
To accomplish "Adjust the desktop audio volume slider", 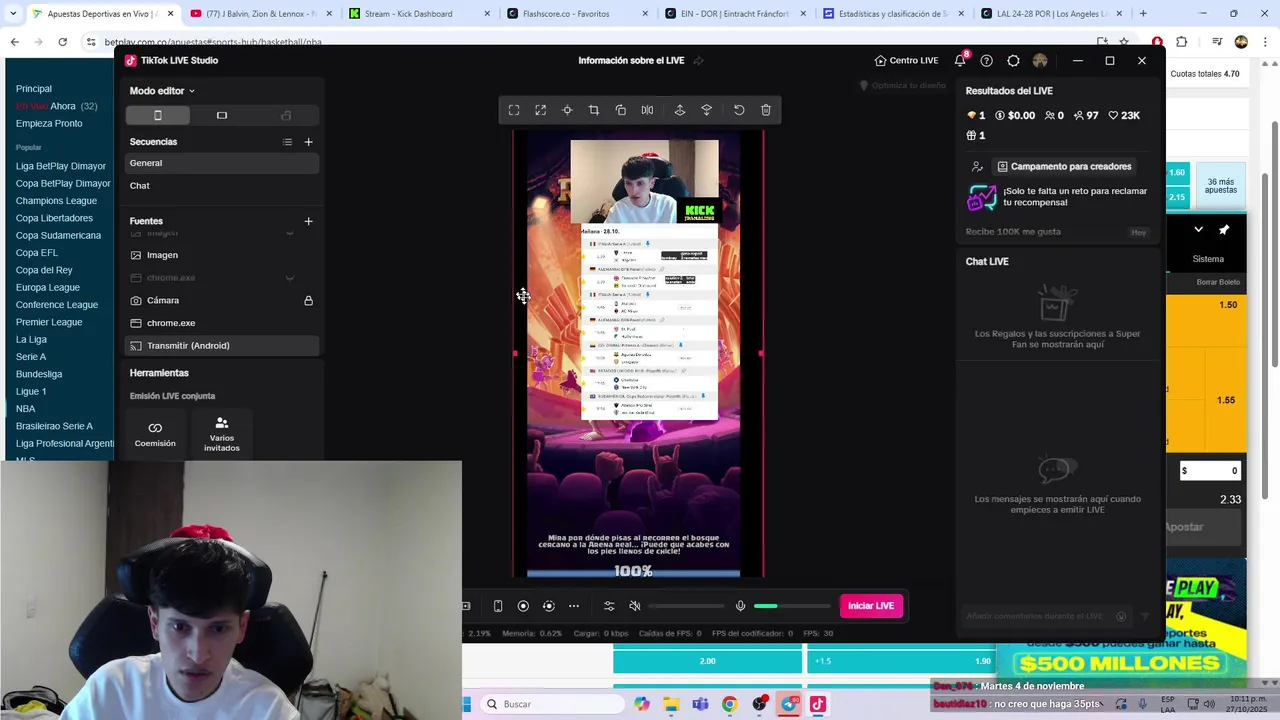I will tap(686, 606).
